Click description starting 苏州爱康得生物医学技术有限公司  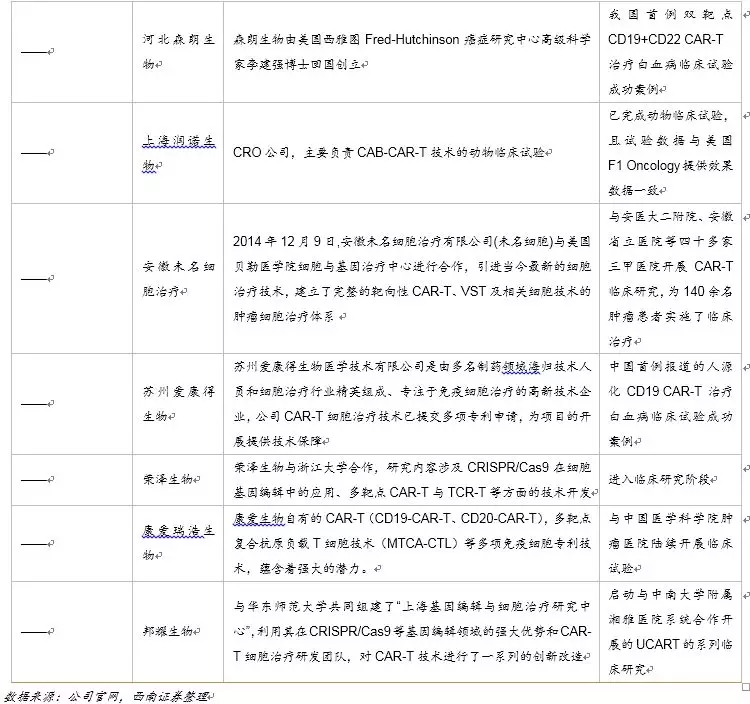(x=412, y=404)
